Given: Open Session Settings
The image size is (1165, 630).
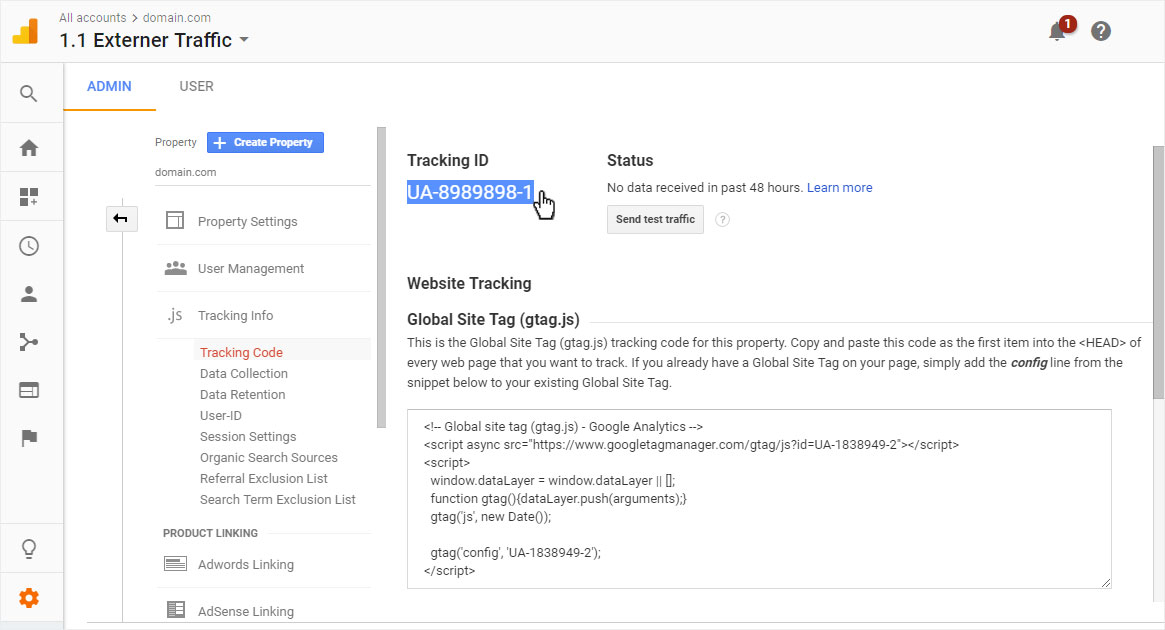Looking at the screenshot, I should click(248, 437).
